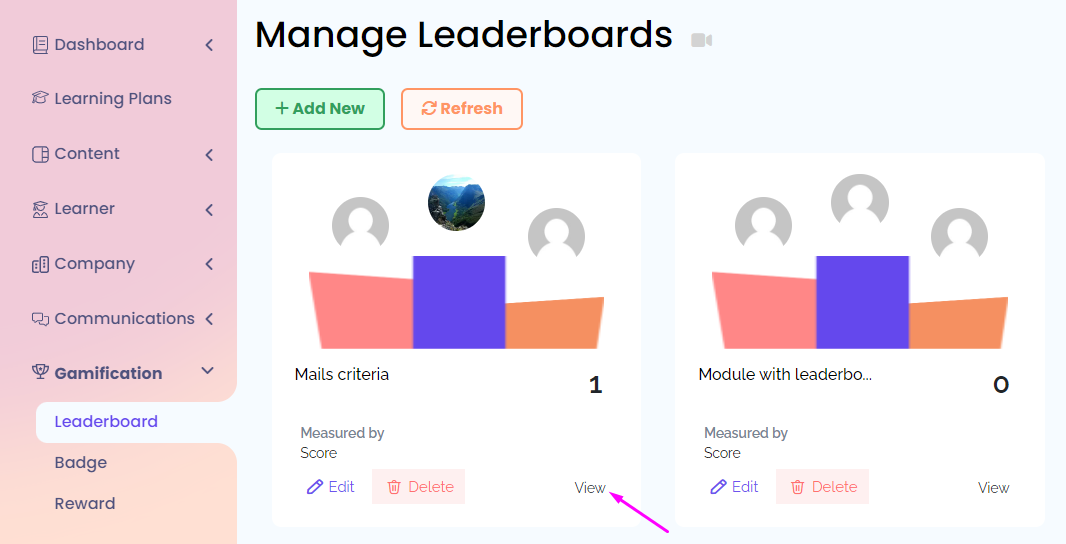Expand the Learner submenu arrow
Viewport: 1066px width, 544px height.
209,209
